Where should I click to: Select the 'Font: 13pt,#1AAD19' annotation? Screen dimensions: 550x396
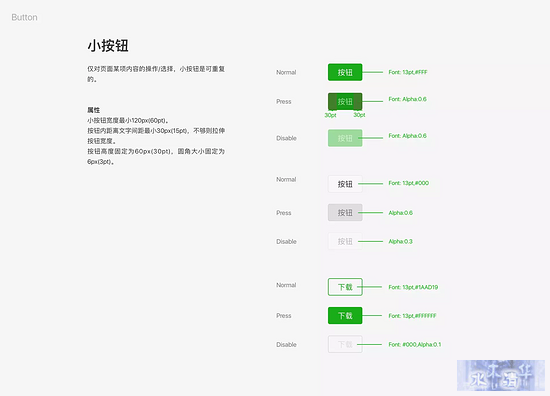click(413, 287)
